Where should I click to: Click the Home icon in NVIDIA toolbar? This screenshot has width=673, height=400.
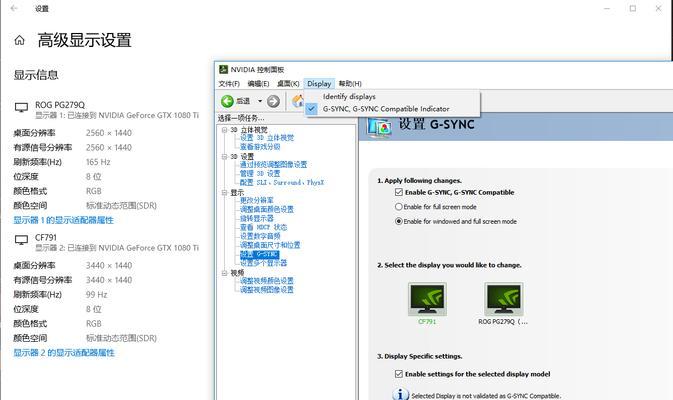(298, 101)
